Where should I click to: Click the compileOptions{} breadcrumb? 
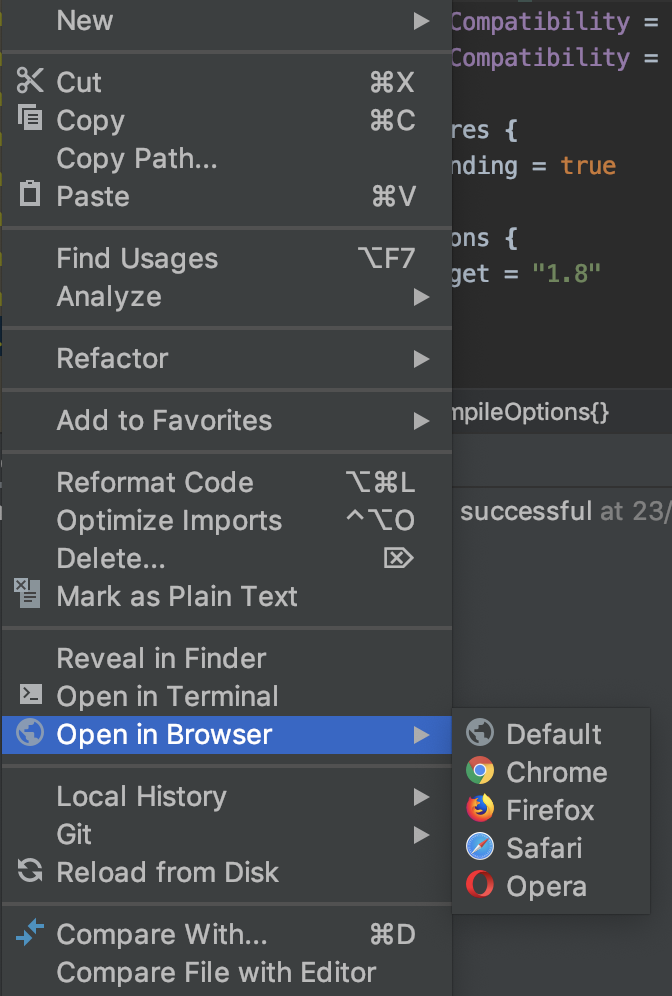pos(530,412)
